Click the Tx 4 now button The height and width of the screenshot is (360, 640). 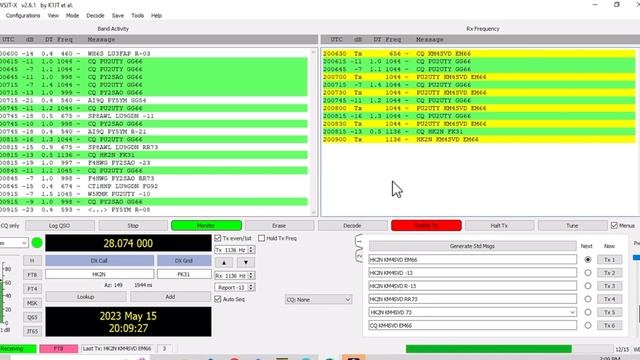click(x=609, y=299)
